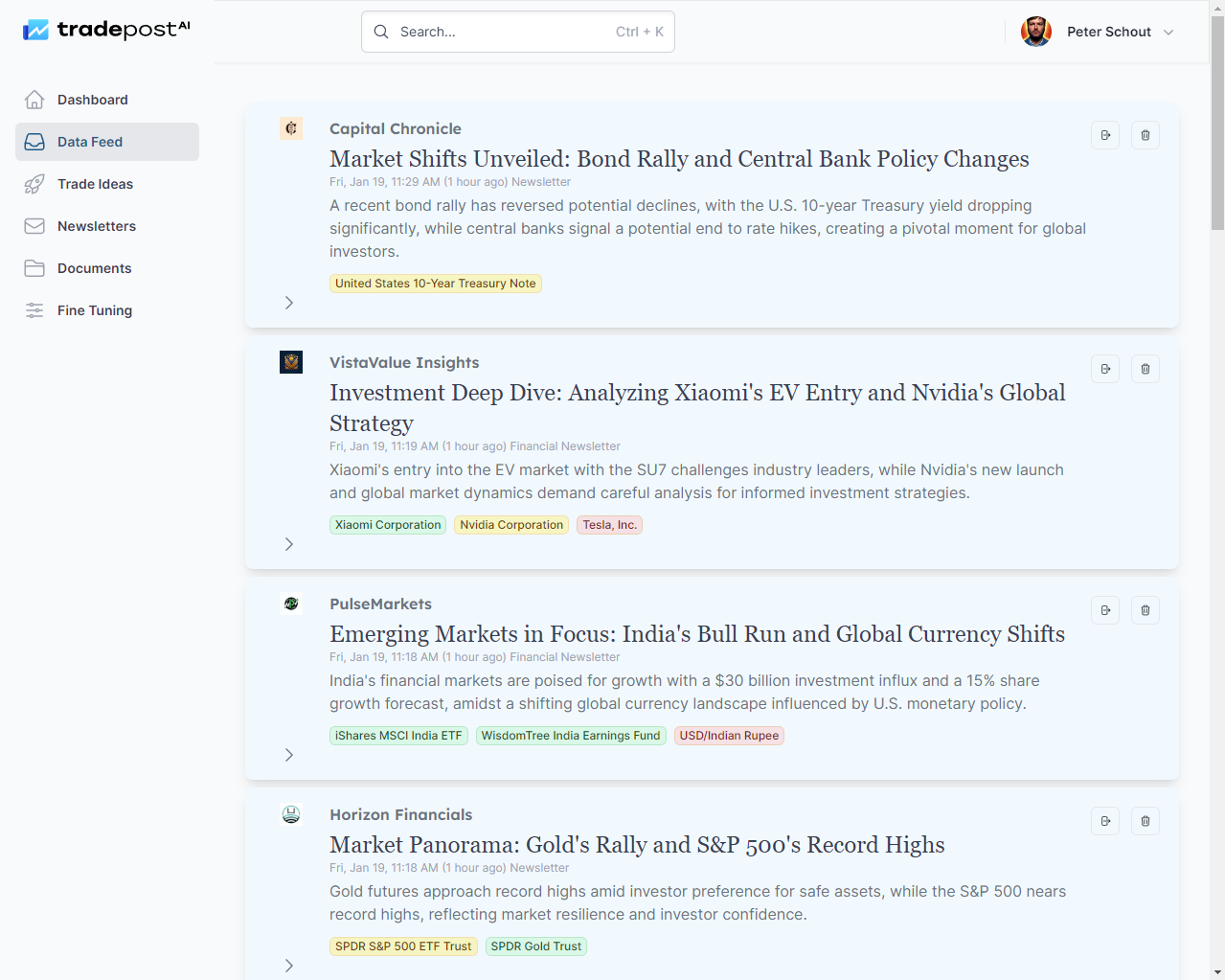Click the PulseMarkets publisher avatar
The height and width of the screenshot is (980, 1225).
(x=291, y=604)
